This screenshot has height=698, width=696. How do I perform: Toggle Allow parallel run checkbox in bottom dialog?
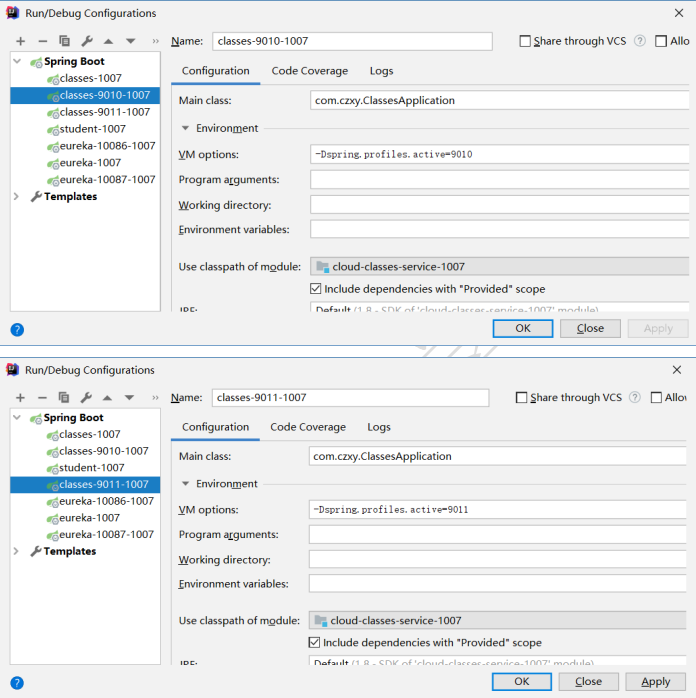coord(656,398)
